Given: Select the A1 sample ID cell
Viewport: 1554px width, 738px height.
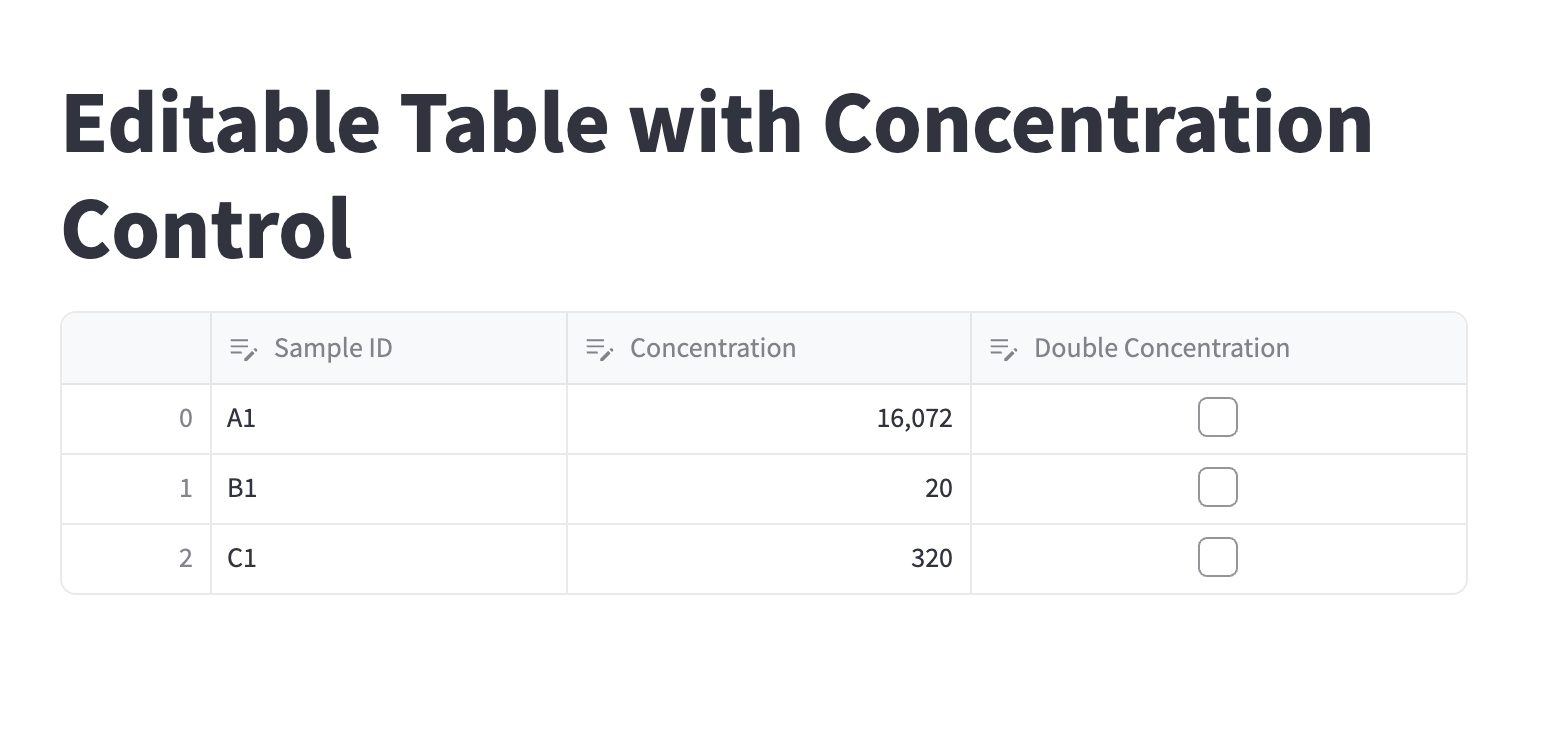Looking at the screenshot, I should coord(388,419).
